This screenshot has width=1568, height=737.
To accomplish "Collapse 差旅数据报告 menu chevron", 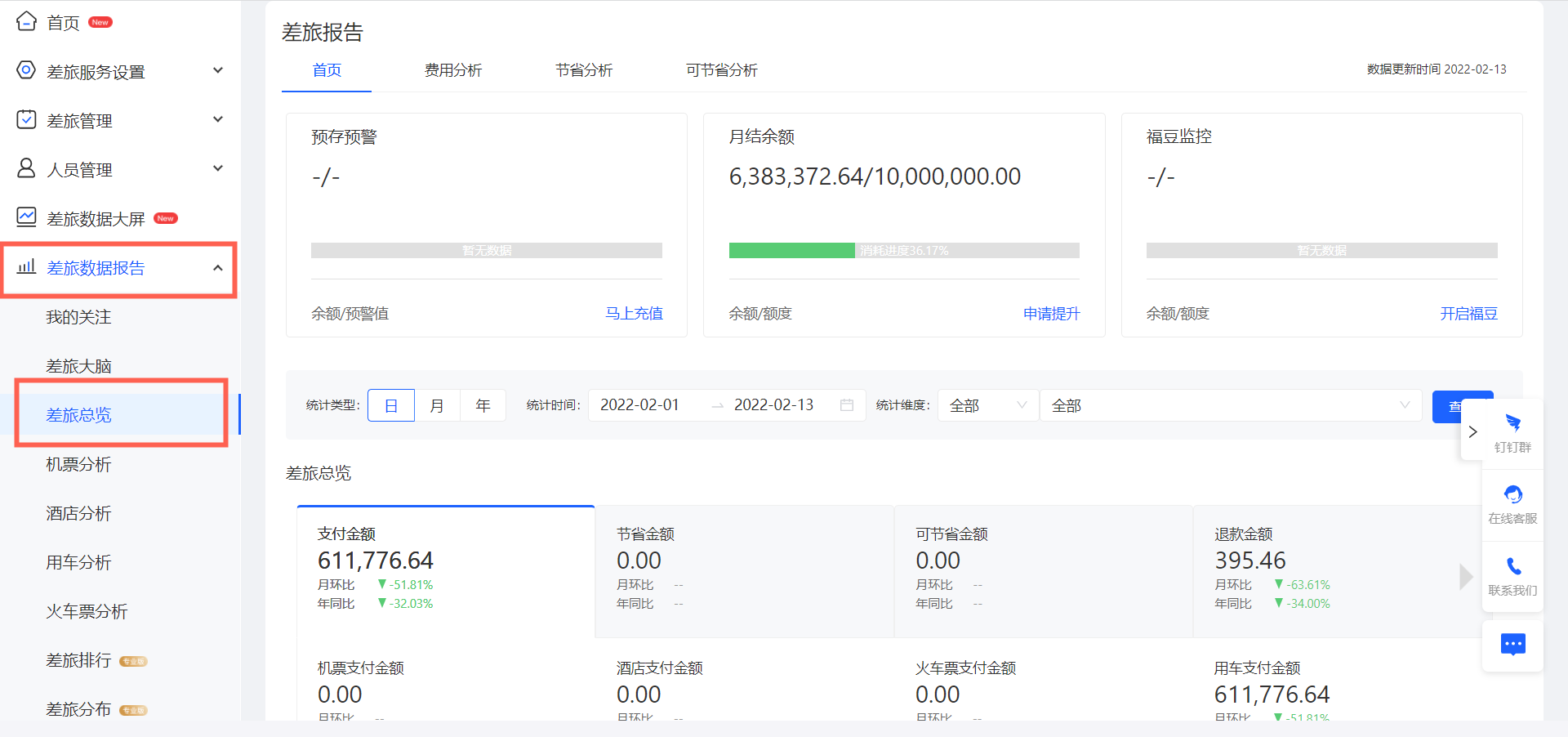I will coord(218,267).
